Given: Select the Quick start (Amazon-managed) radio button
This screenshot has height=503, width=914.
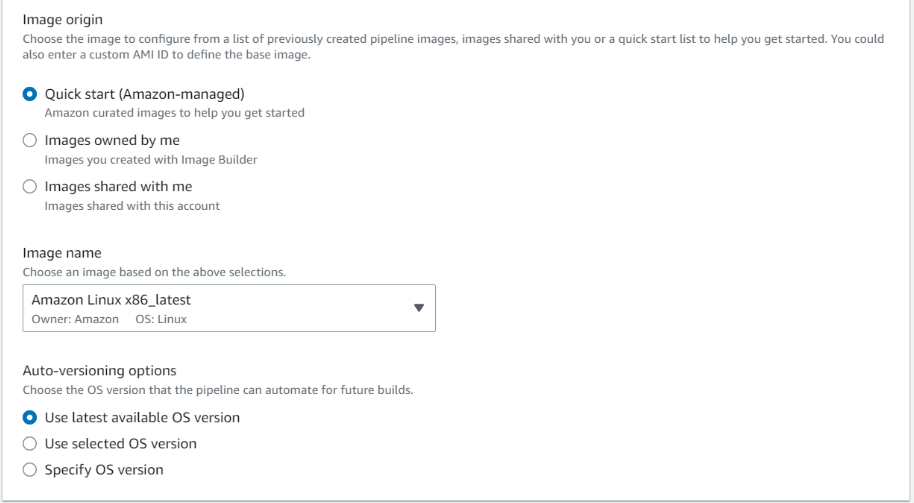Looking at the screenshot, I should [x=30, y=94].
